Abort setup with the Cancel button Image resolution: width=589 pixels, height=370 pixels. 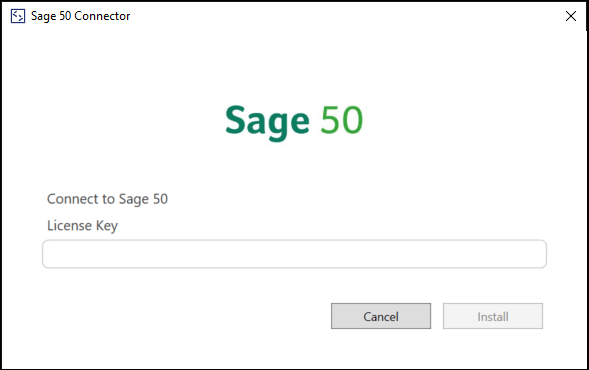(381, 316)
